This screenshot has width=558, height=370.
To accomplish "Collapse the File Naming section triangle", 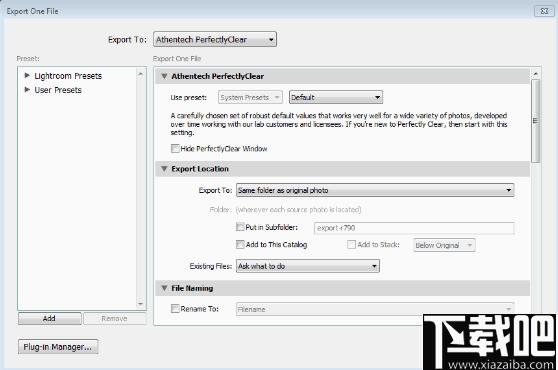I will pyautogui.click(x=164, y=288).
